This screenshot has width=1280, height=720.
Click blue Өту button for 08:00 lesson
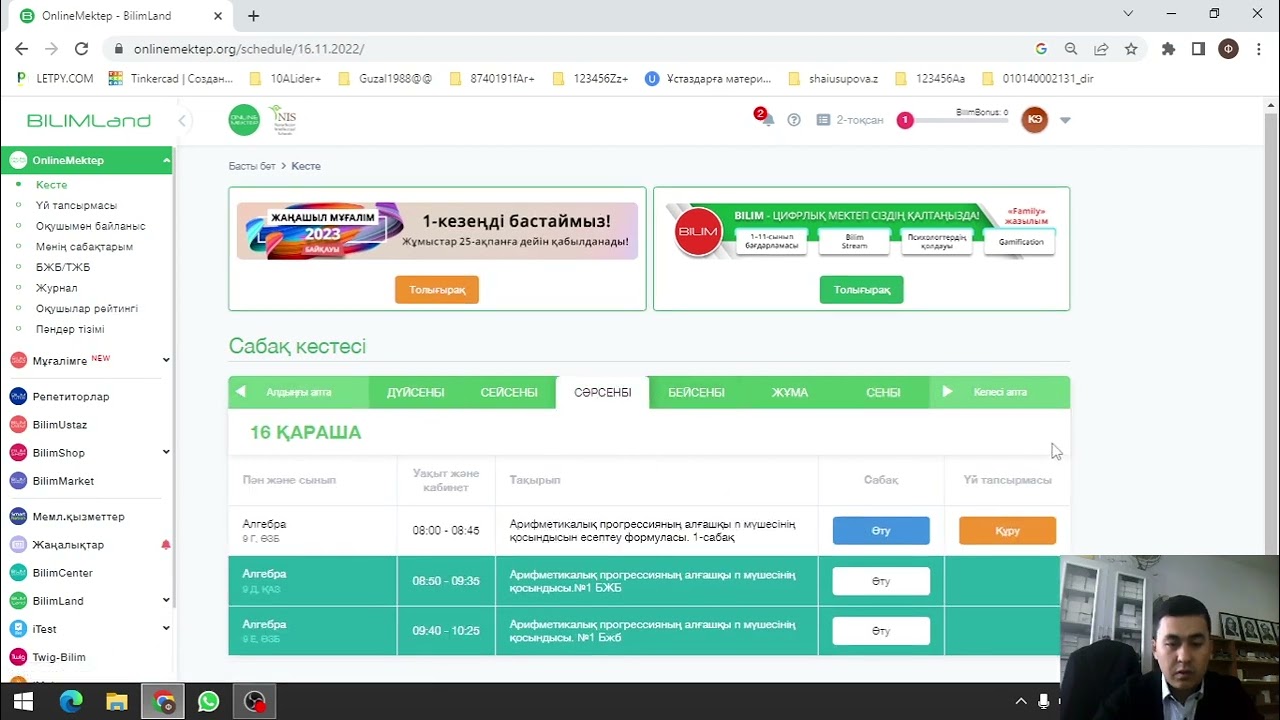pyautogui.click(x=881, y=531)
